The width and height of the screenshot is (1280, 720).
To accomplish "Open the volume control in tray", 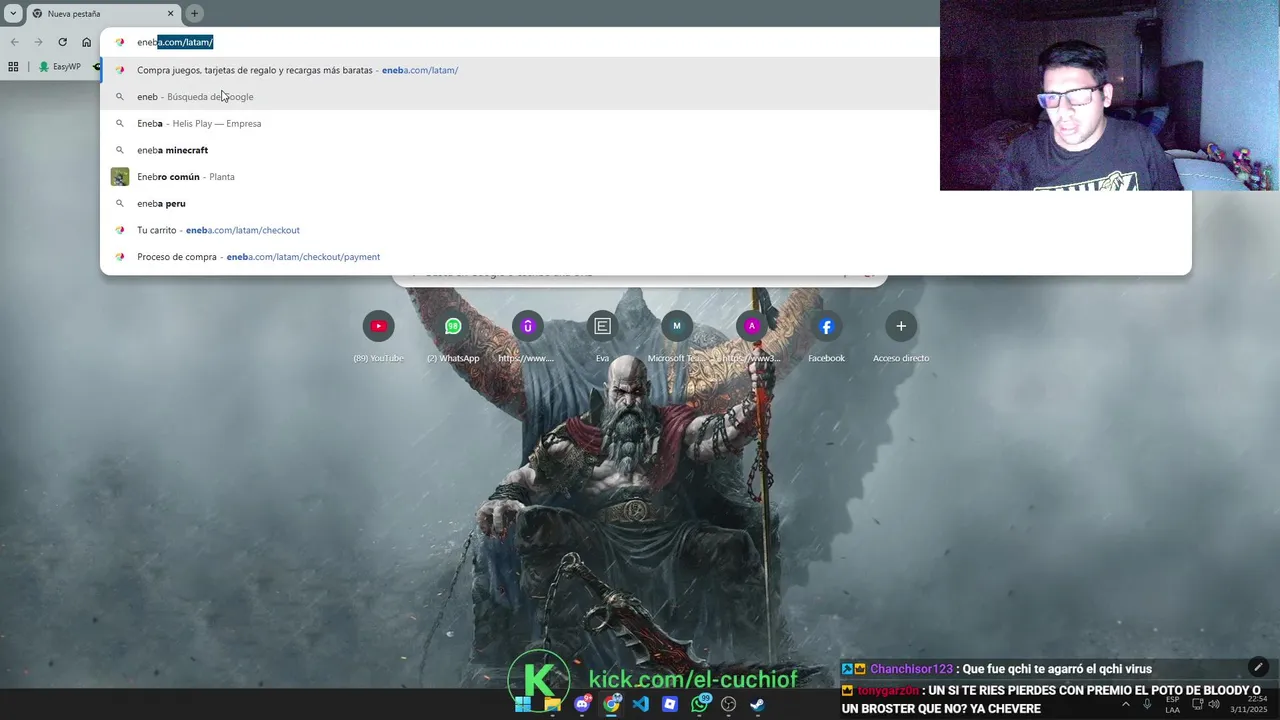I will 1213,704.
